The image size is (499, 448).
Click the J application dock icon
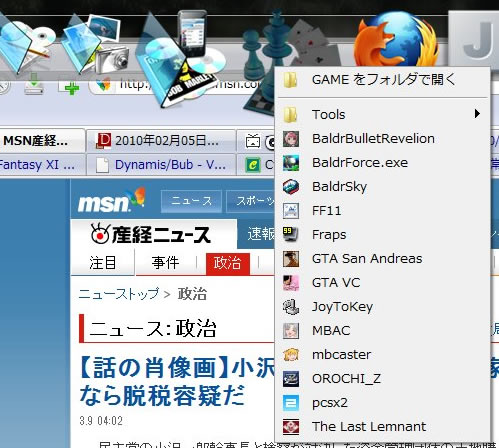click(474, 38)
